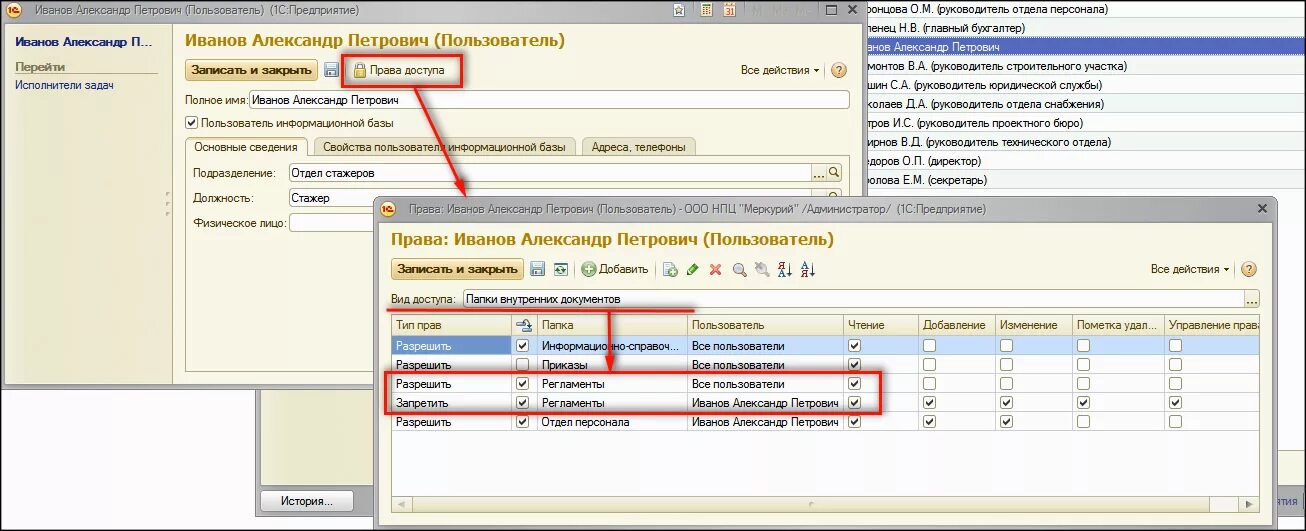
Task: Click left arrow of table scrollbar
Action: [399, 504]
